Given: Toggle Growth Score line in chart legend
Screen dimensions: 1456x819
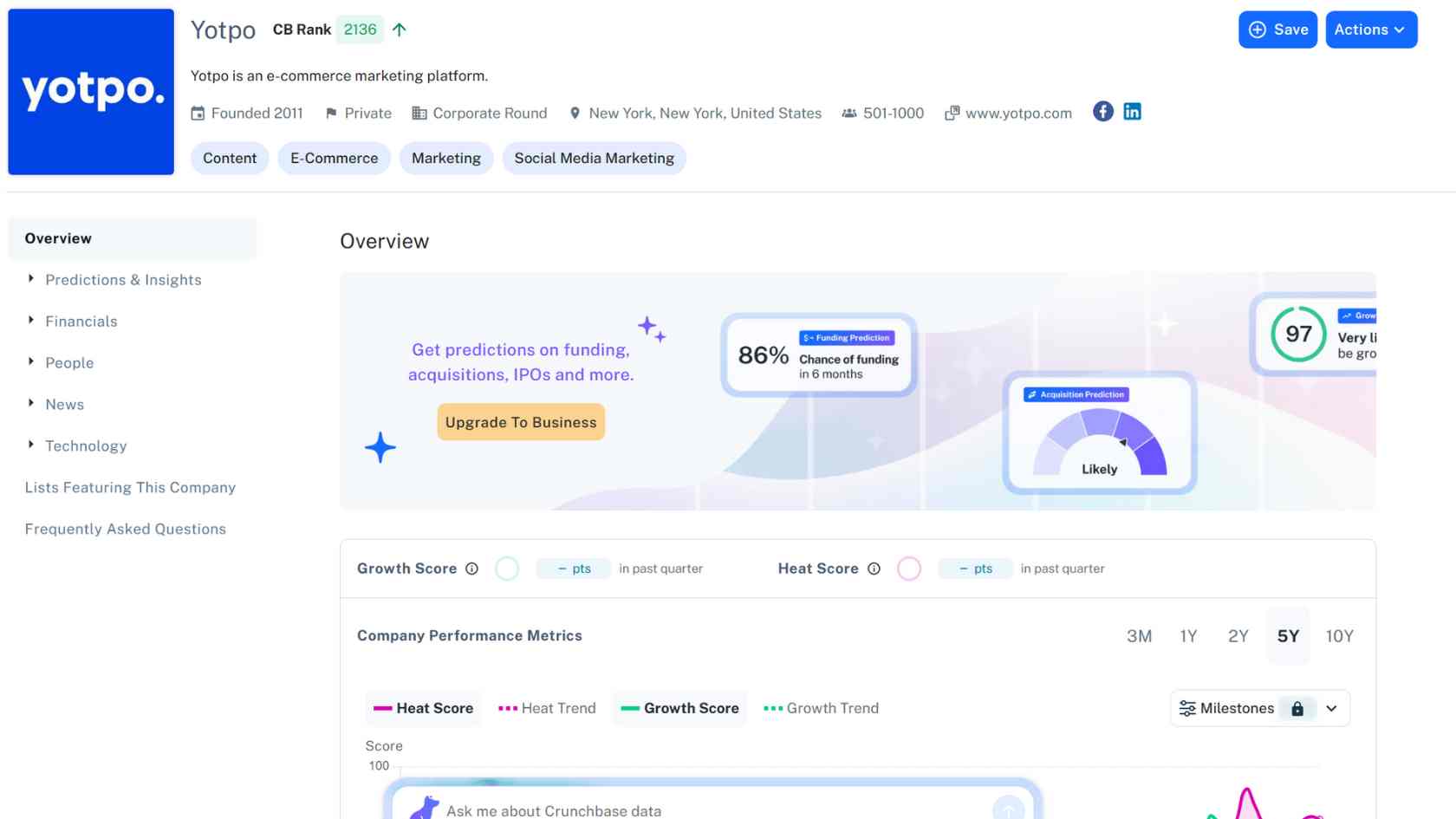Looking at the screenshot, I should tap(680, 708).
